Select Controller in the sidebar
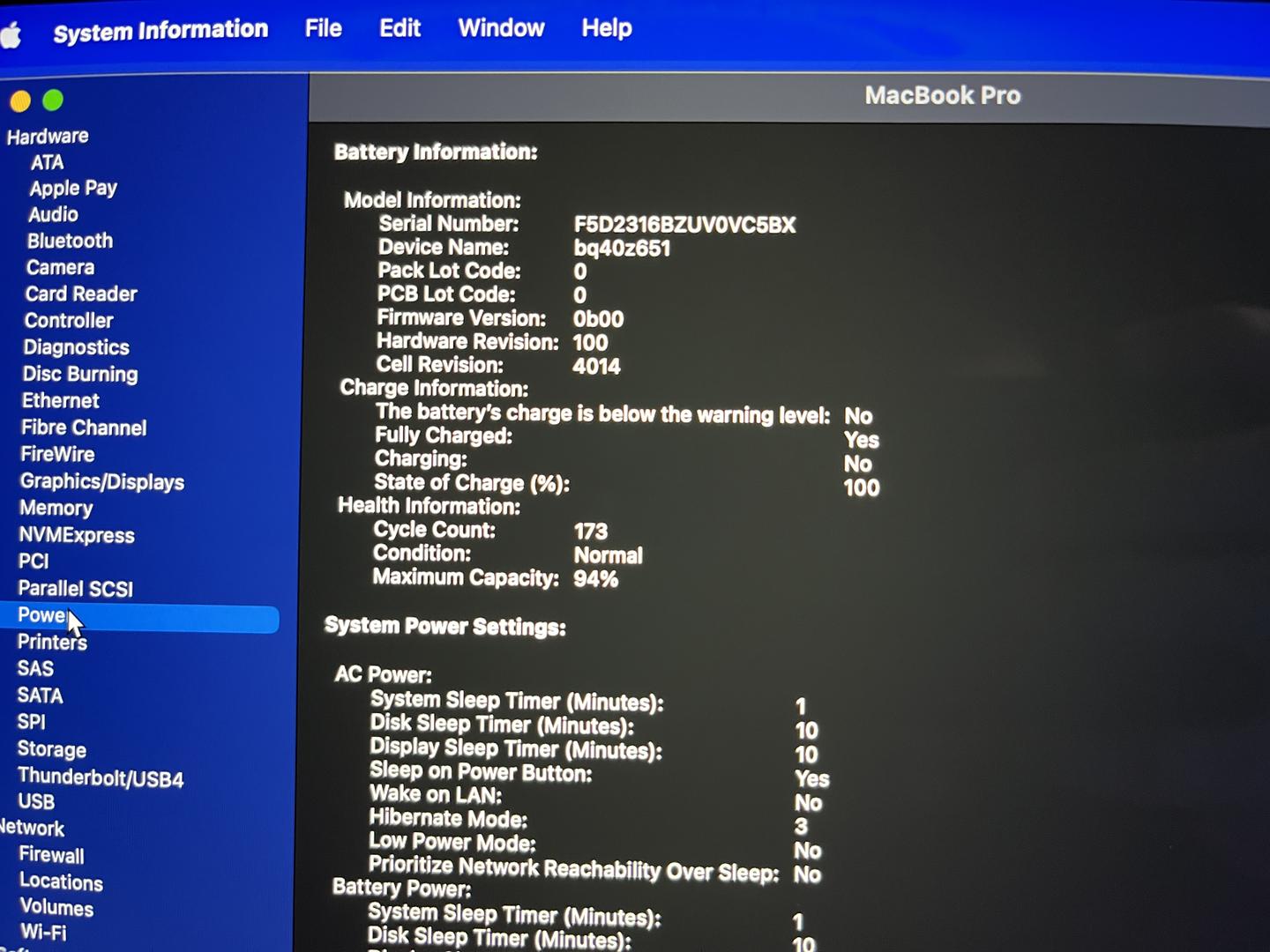 pos(69,321)
